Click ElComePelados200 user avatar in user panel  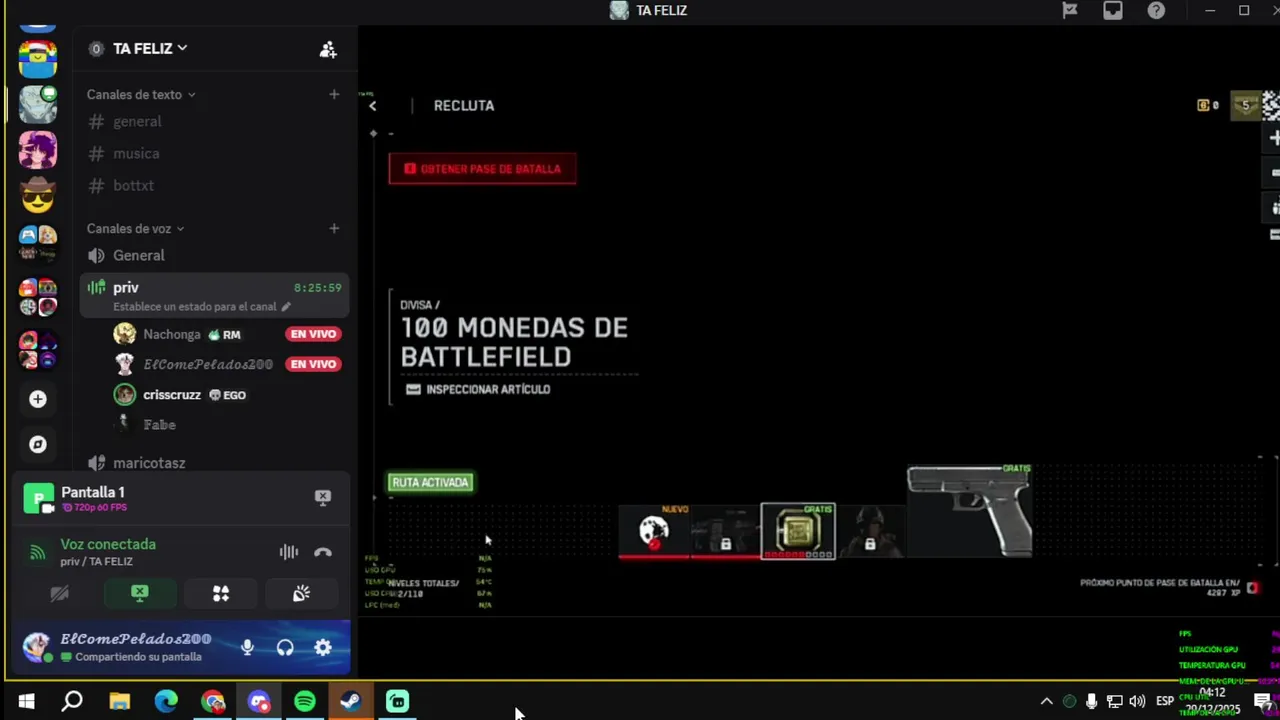pyautogui.click(x=38, y=647)
